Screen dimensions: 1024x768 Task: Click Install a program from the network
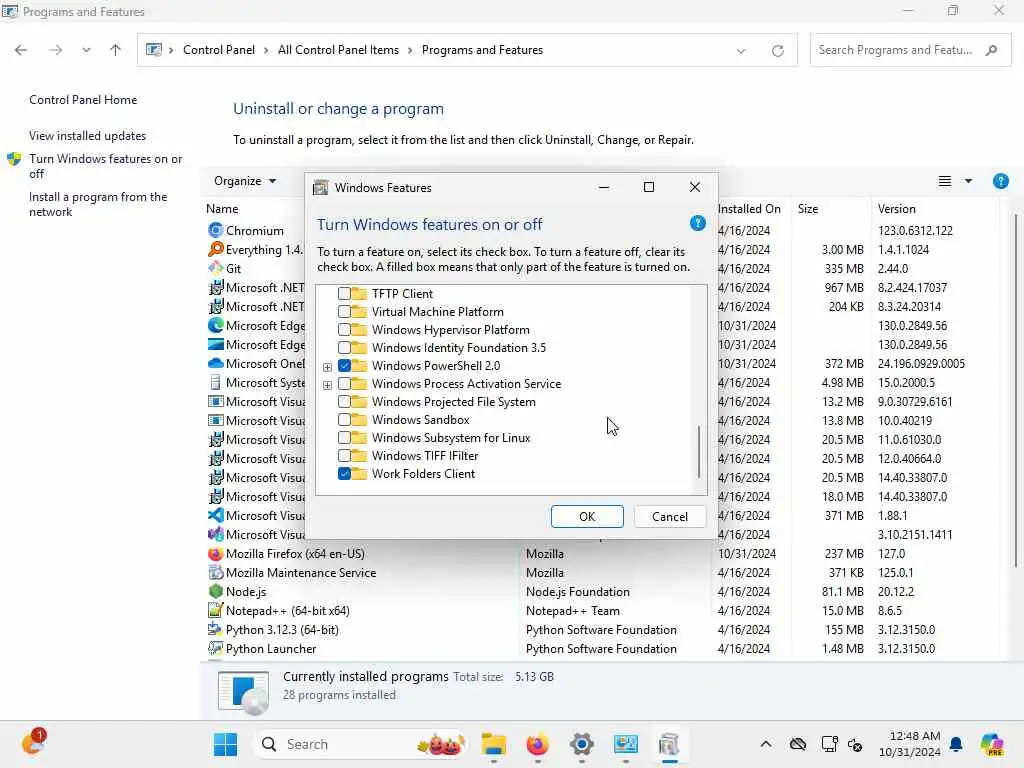[98, 204]
